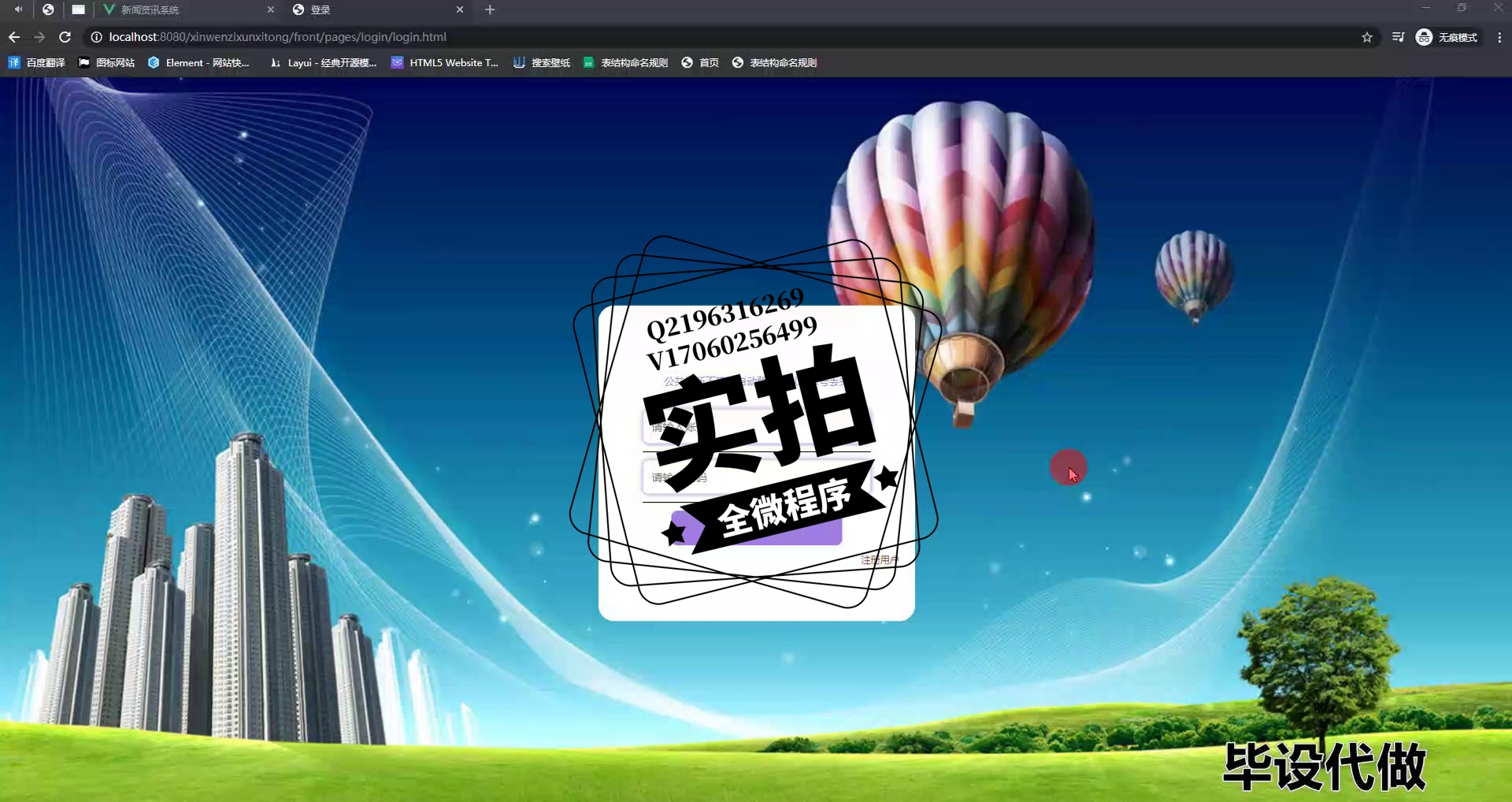1512x802 pixels.
Task: Open the 首页 bookmark
Action: coord(700,62)
